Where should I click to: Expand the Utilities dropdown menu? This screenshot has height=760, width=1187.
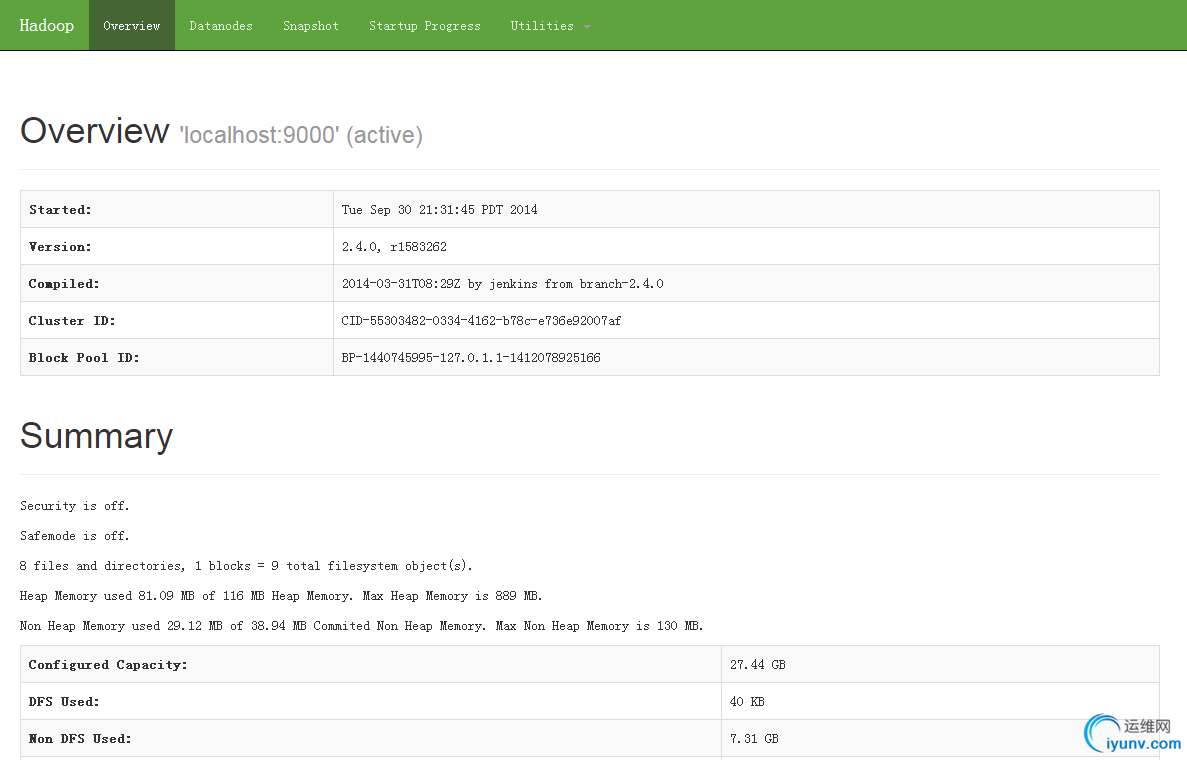550,26
